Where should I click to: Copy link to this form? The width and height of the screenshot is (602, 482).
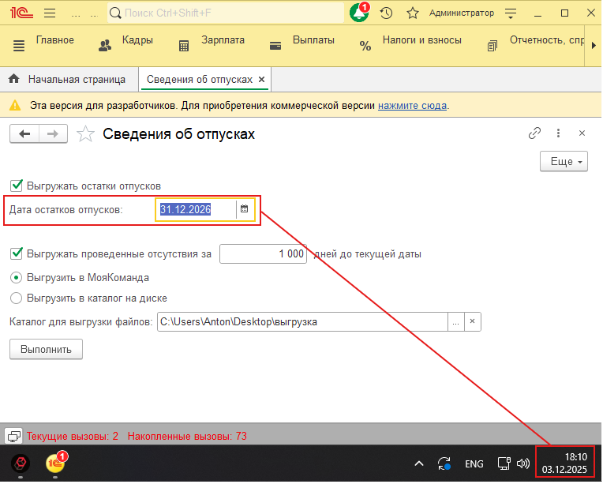tap(535, 133)
